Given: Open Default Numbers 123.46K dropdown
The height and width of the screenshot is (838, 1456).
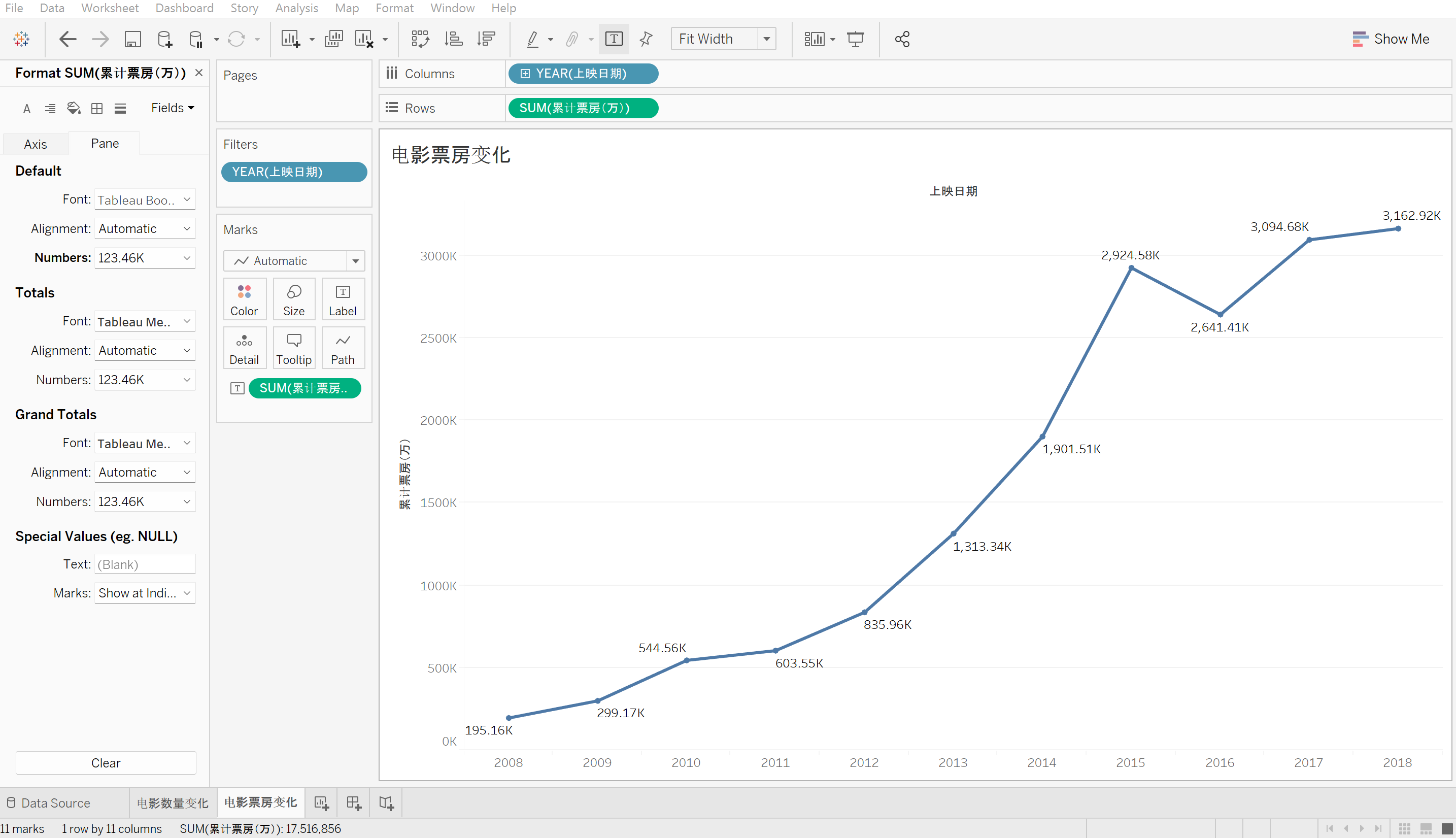Looking at the screenshot, I should point(145,258).
